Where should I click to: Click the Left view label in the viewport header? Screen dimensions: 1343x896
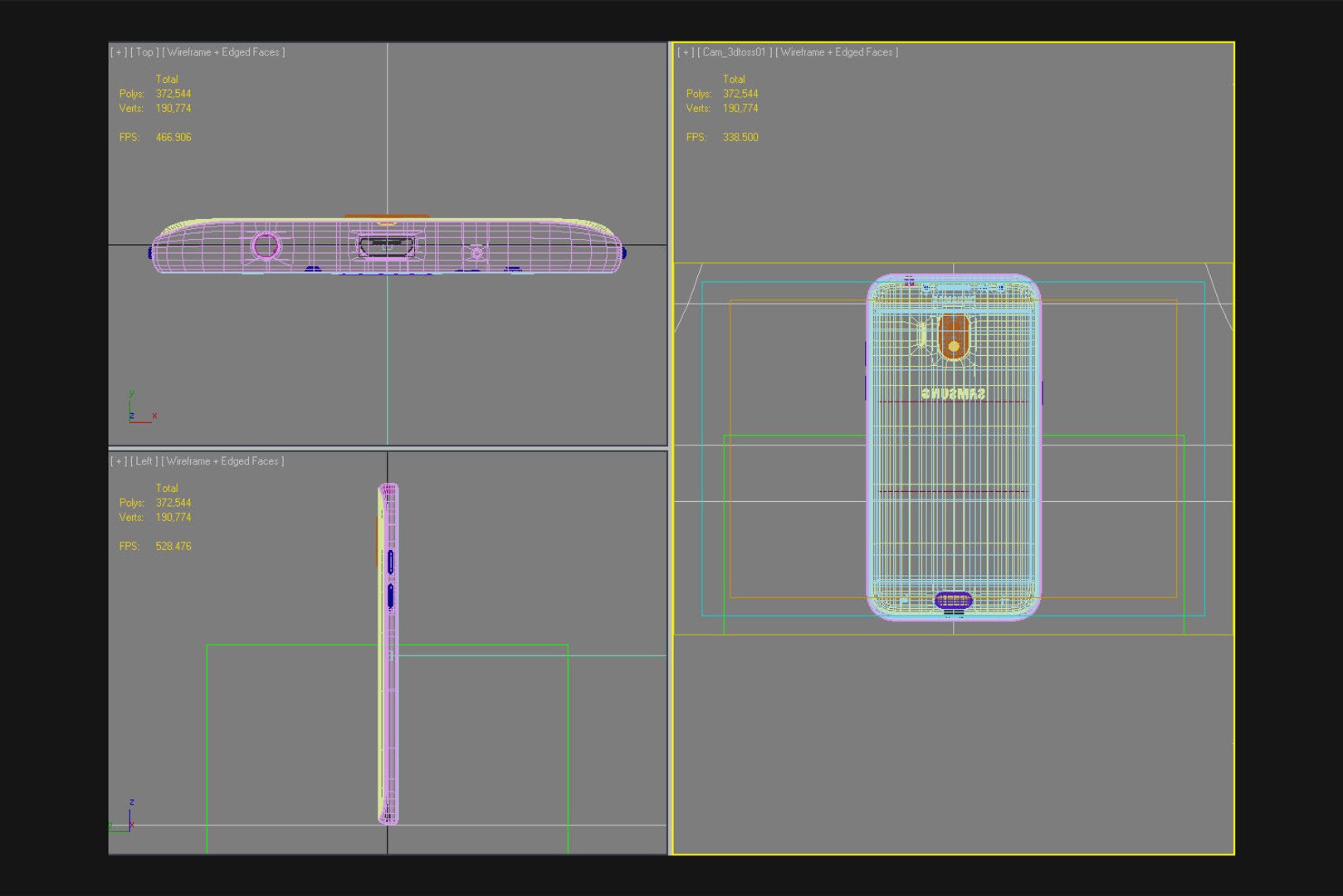coord(144,461)
